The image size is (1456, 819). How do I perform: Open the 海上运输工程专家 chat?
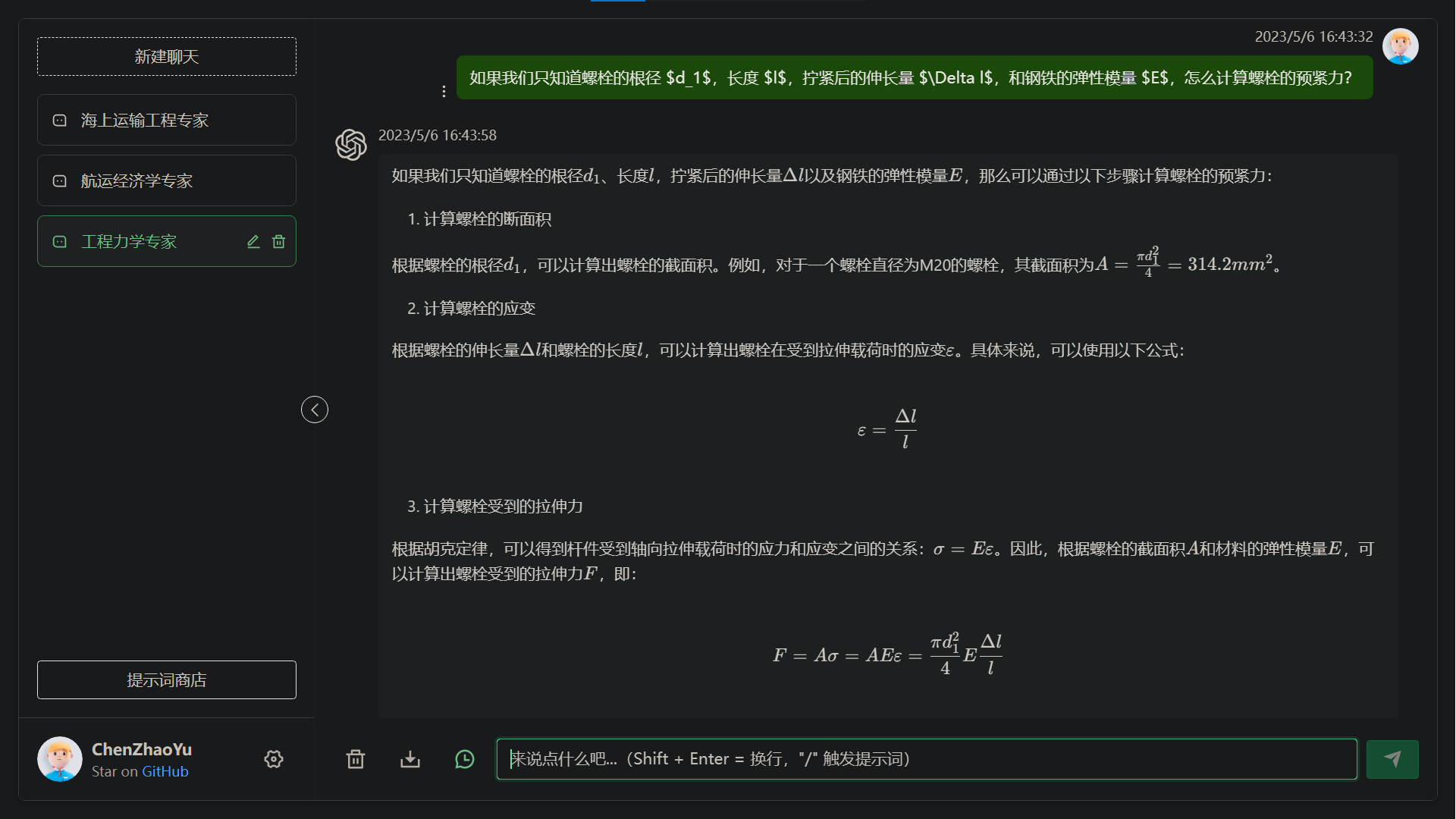point(167,120)
